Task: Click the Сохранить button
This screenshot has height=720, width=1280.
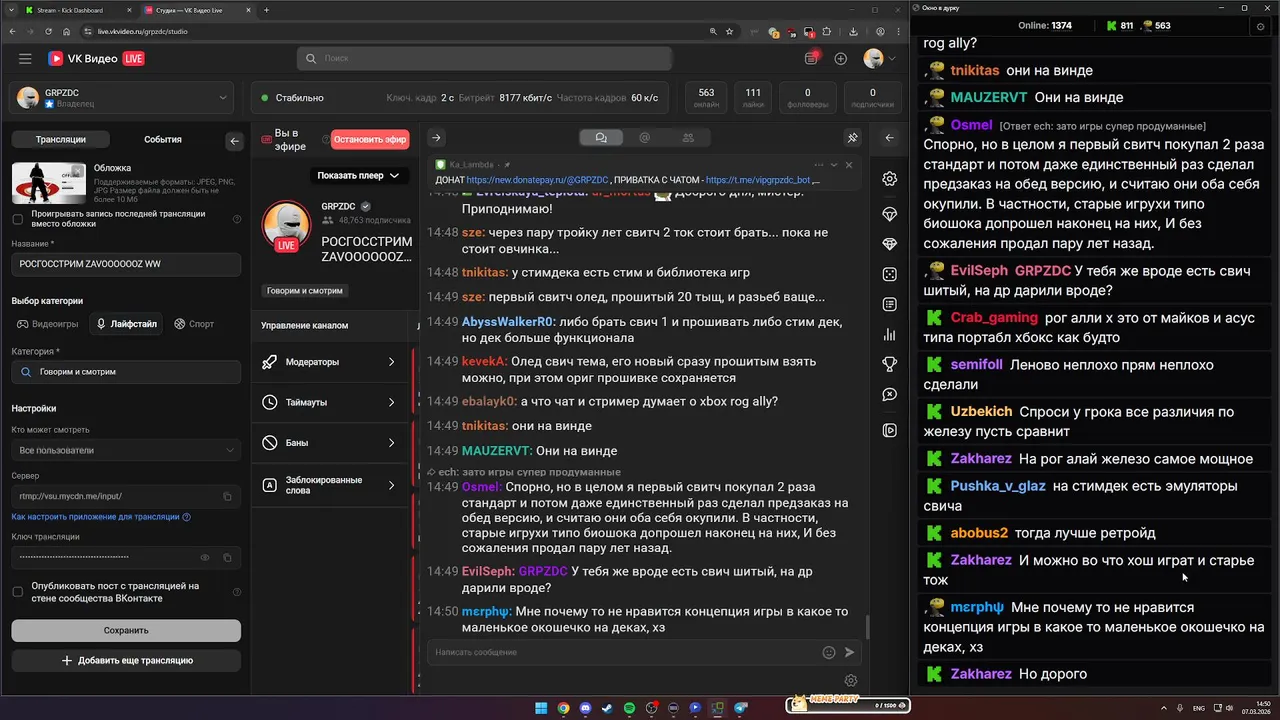Action: pyautogui.click(x=126, y=630)
